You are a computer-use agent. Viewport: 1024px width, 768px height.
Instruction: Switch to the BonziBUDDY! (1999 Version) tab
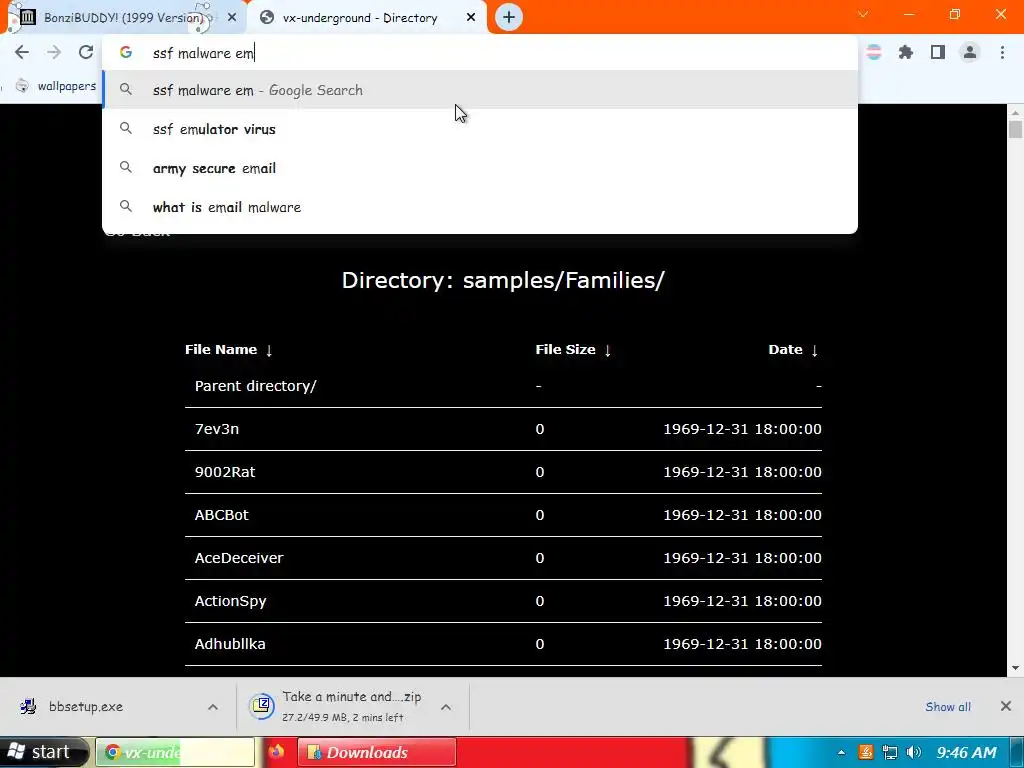coord(123,18)
